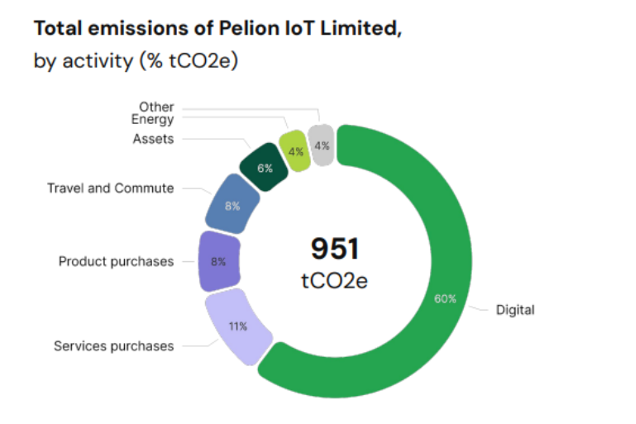The height and width of the screenshot is (424, 636).
Task: Click the gray Other 4% segment
Action: click(x=321, y=145)
